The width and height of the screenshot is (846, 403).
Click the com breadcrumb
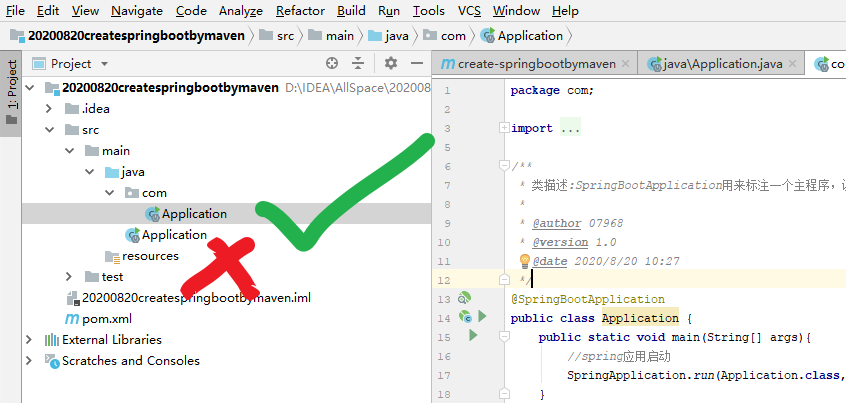tap(445, 36)
